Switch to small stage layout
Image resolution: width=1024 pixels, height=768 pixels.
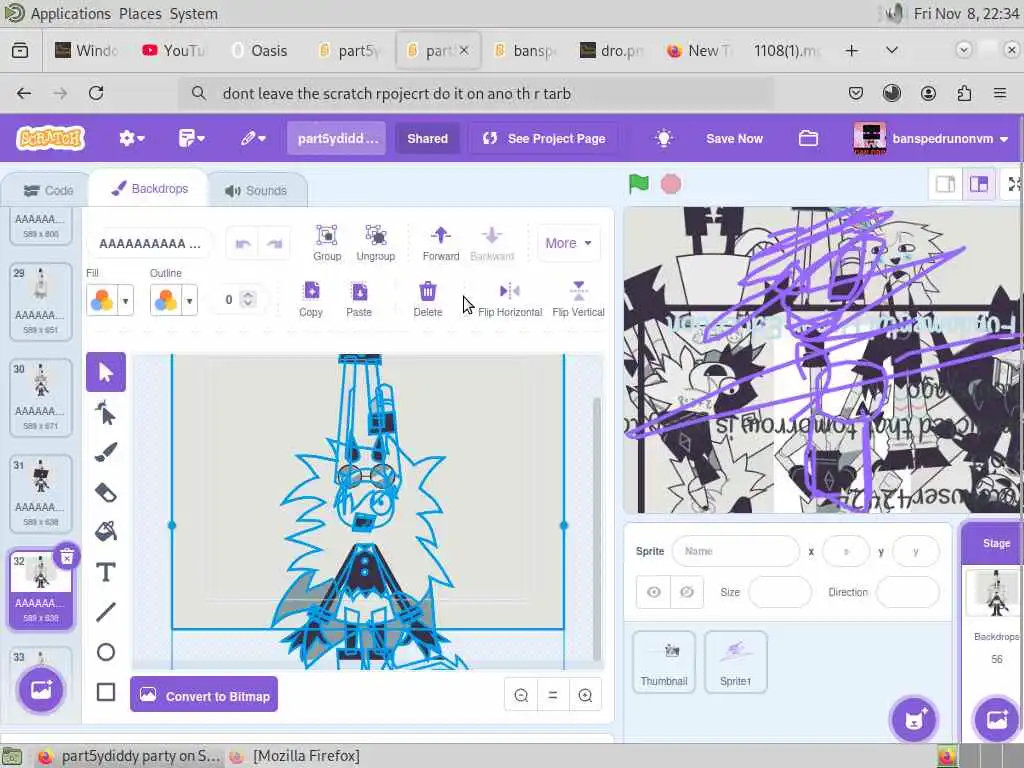point(945,184)
